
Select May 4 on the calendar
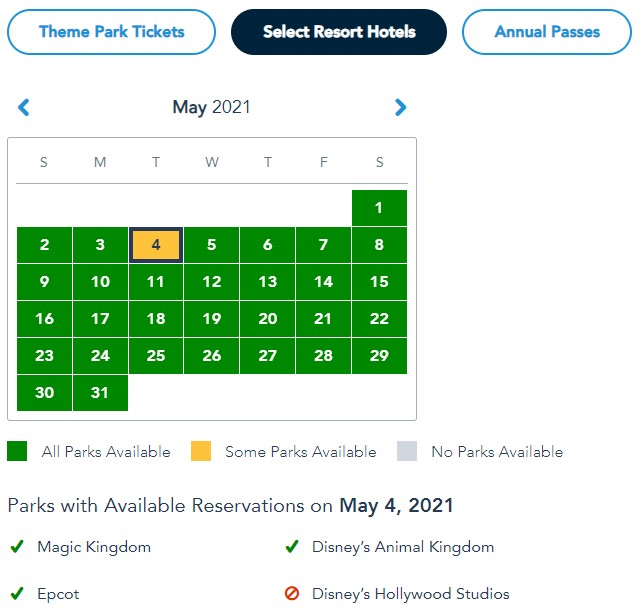pyautogui.click(x=155, y=245)
